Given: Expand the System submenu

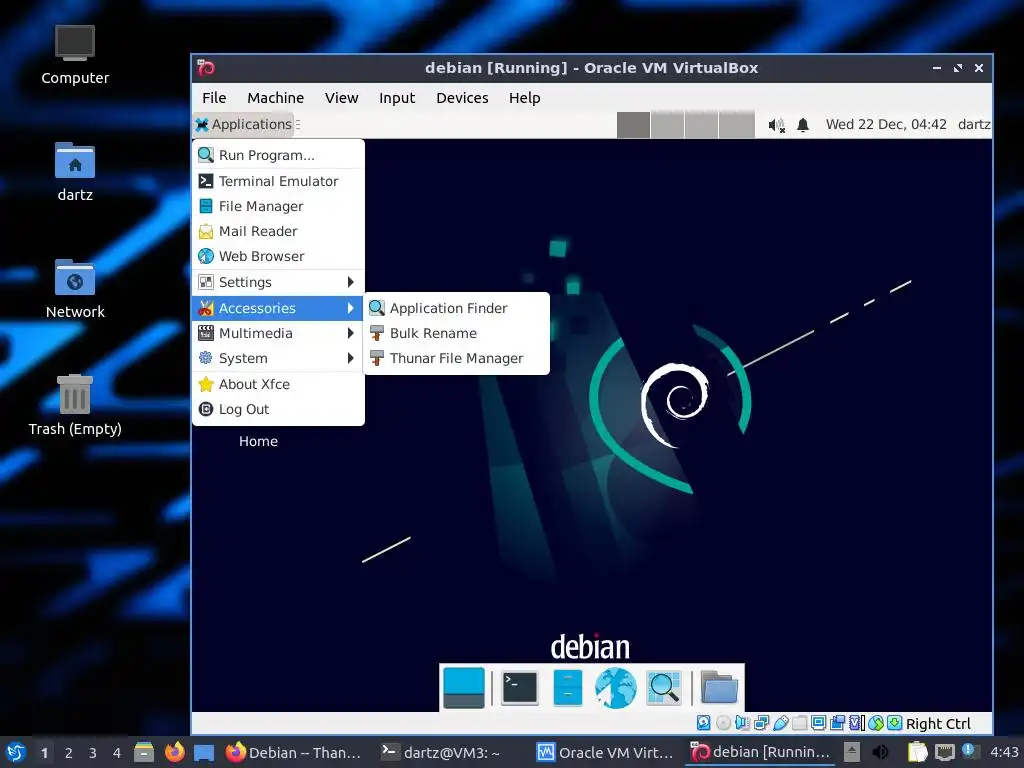Looking at the screenshot, I should [x=278, y=358].
